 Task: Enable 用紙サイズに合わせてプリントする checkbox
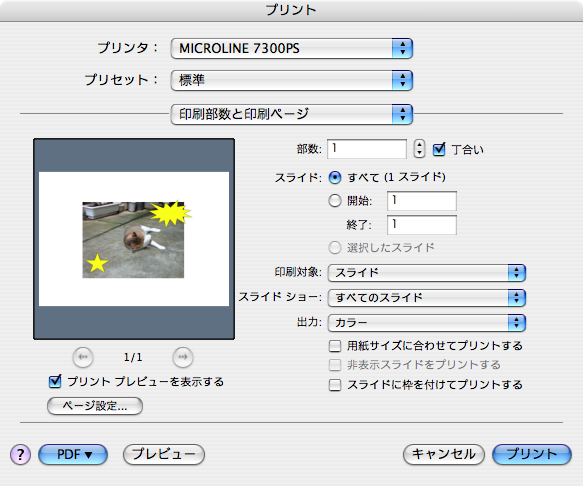click(335, 346)
